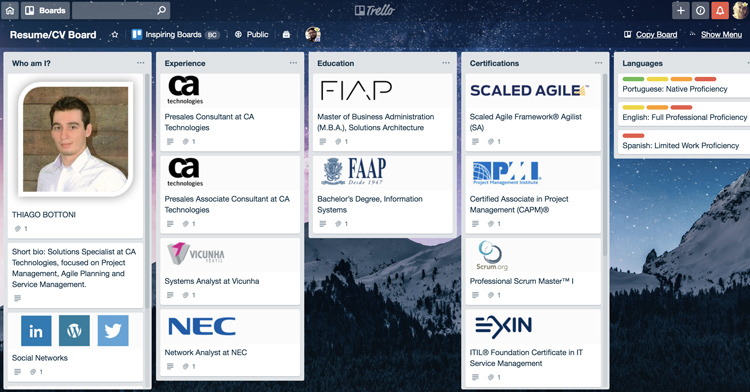Viewport: 750px width, 392px height.
Task: Click the search input field
Action: tap(121, 11)
